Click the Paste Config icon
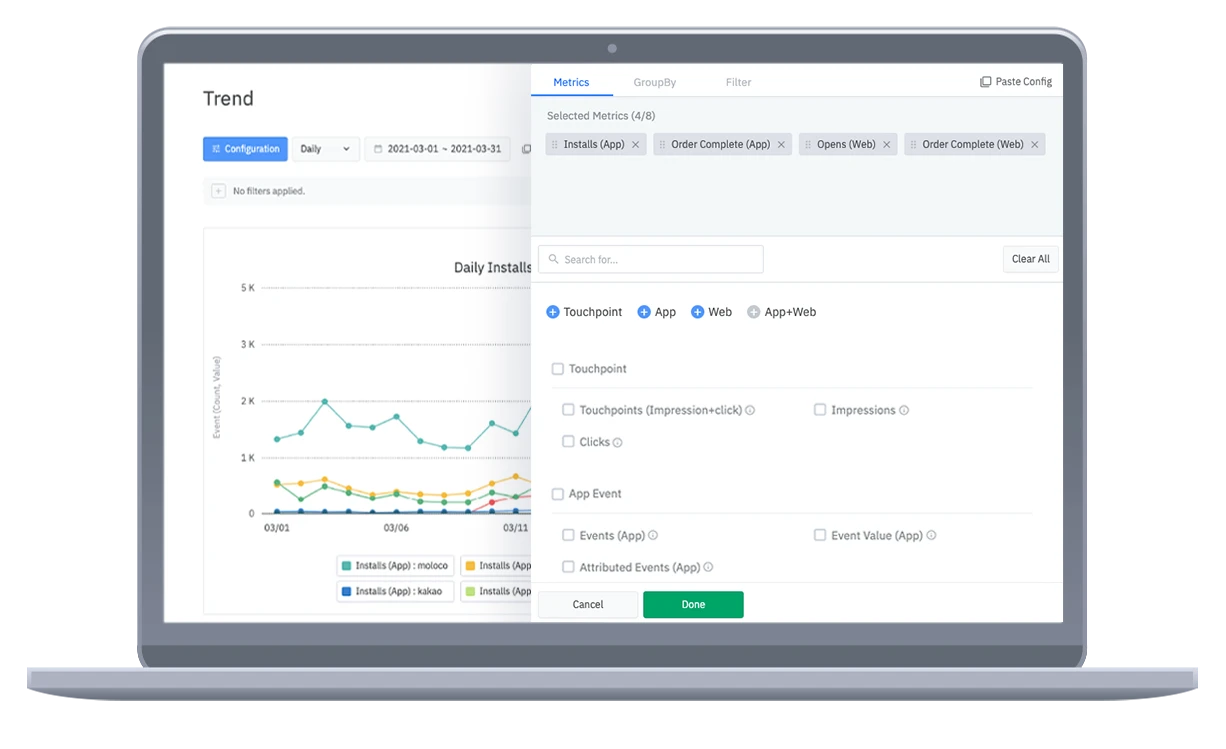Image resolution: width=1226 pixels, height=749 pixels. click(x=985, y=82)
